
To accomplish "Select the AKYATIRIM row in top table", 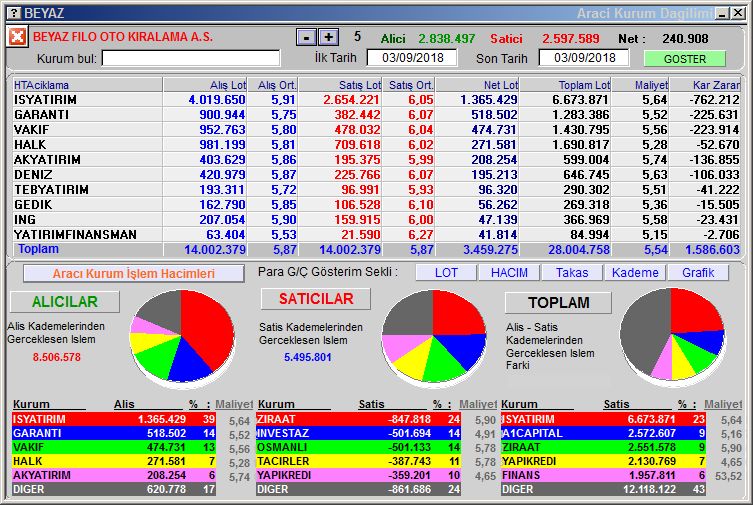I will (x=376, y=159).
